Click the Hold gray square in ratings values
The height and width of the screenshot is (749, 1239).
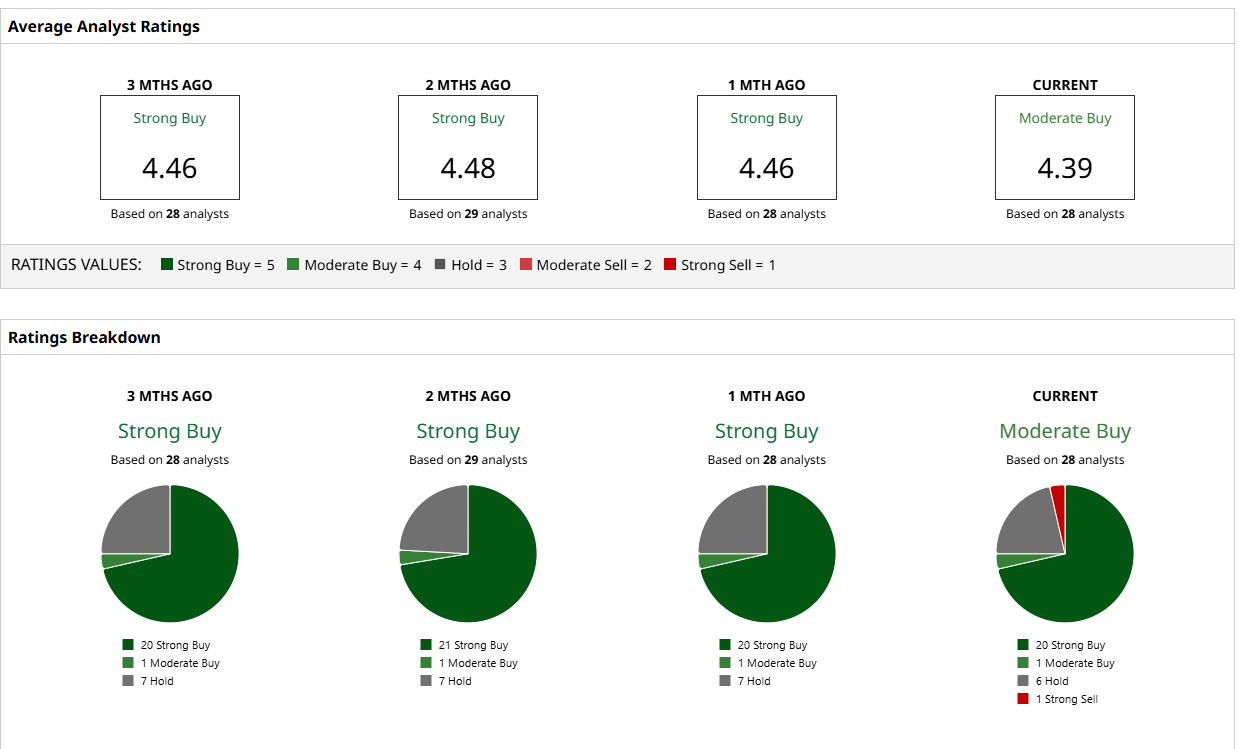coord(440,265)
